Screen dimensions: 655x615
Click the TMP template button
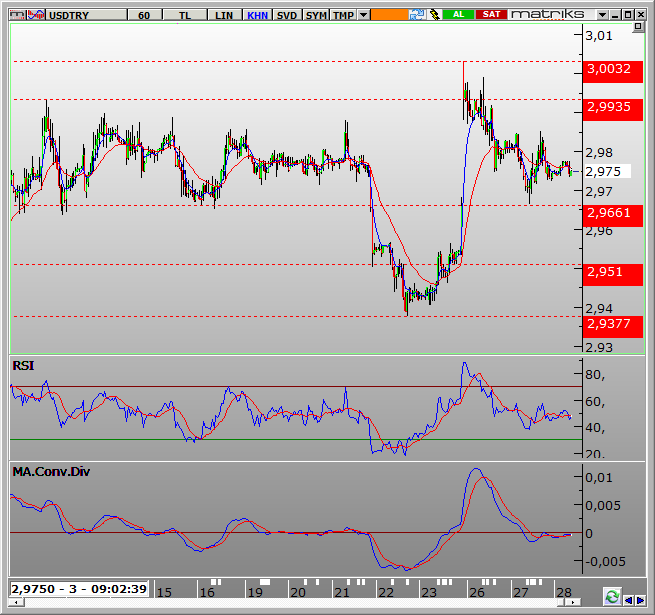[x=344, y=15]
